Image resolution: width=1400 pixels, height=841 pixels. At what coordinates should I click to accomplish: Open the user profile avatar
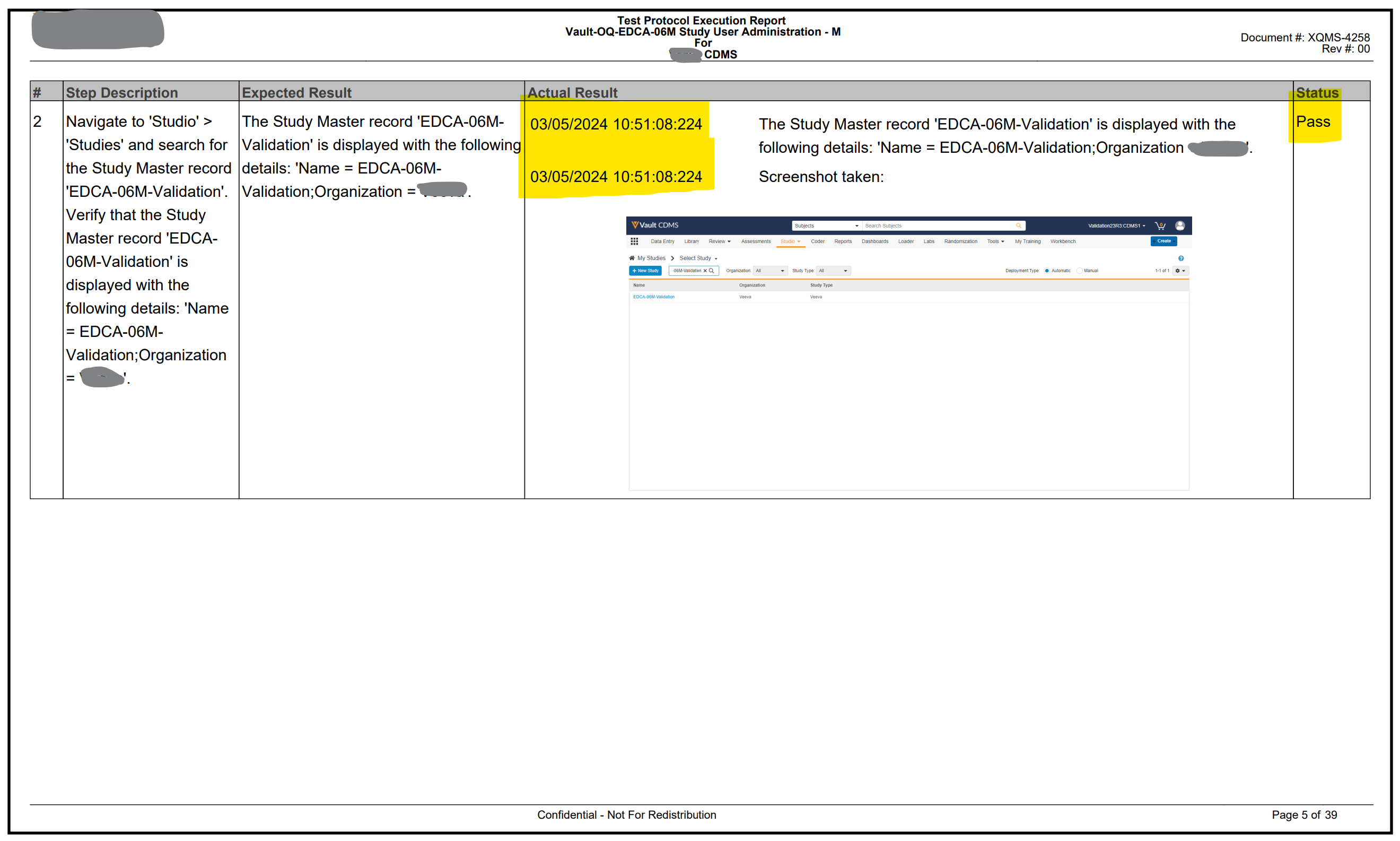click(x=1180, y=226)
